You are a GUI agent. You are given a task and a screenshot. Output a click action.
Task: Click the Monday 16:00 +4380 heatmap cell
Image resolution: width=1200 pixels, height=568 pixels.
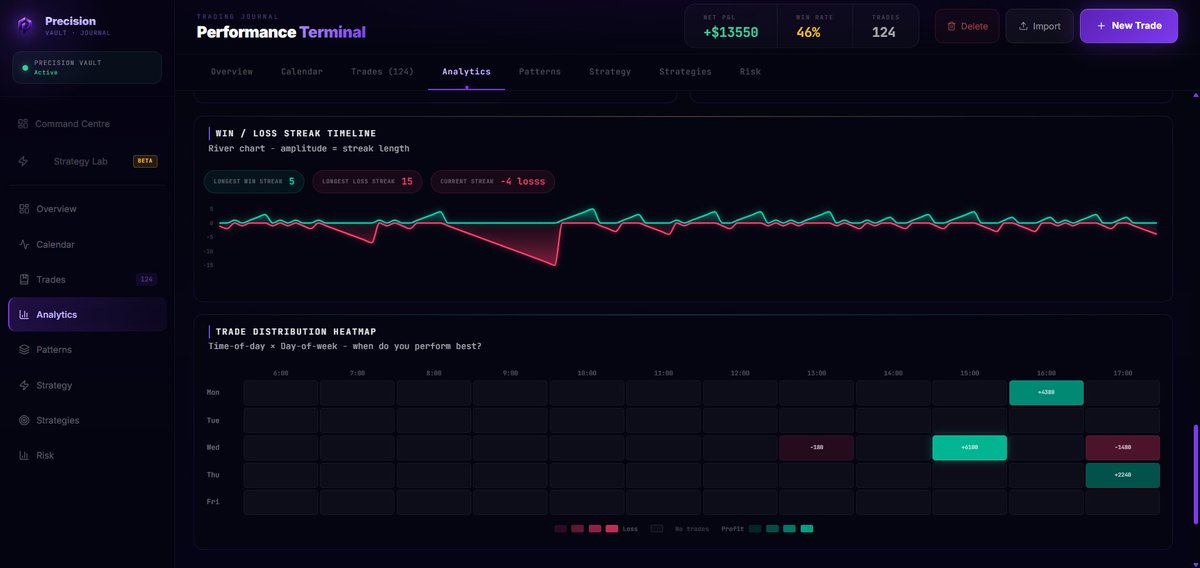coord(1046,393)
